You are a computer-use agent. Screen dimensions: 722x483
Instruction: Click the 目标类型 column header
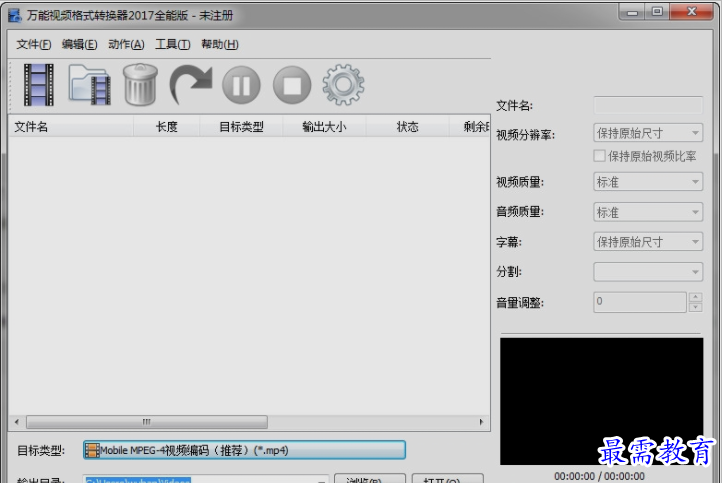click(241, 127)
